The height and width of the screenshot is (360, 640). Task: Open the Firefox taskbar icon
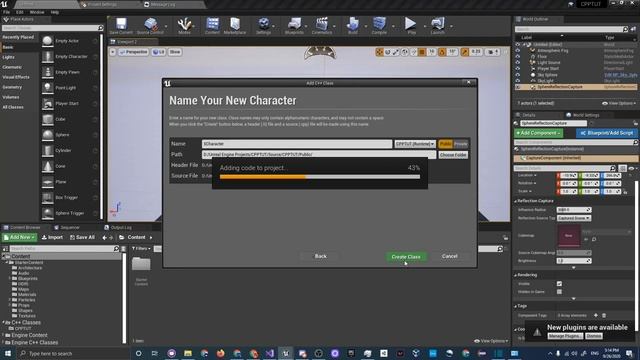[x=220, y=353]
